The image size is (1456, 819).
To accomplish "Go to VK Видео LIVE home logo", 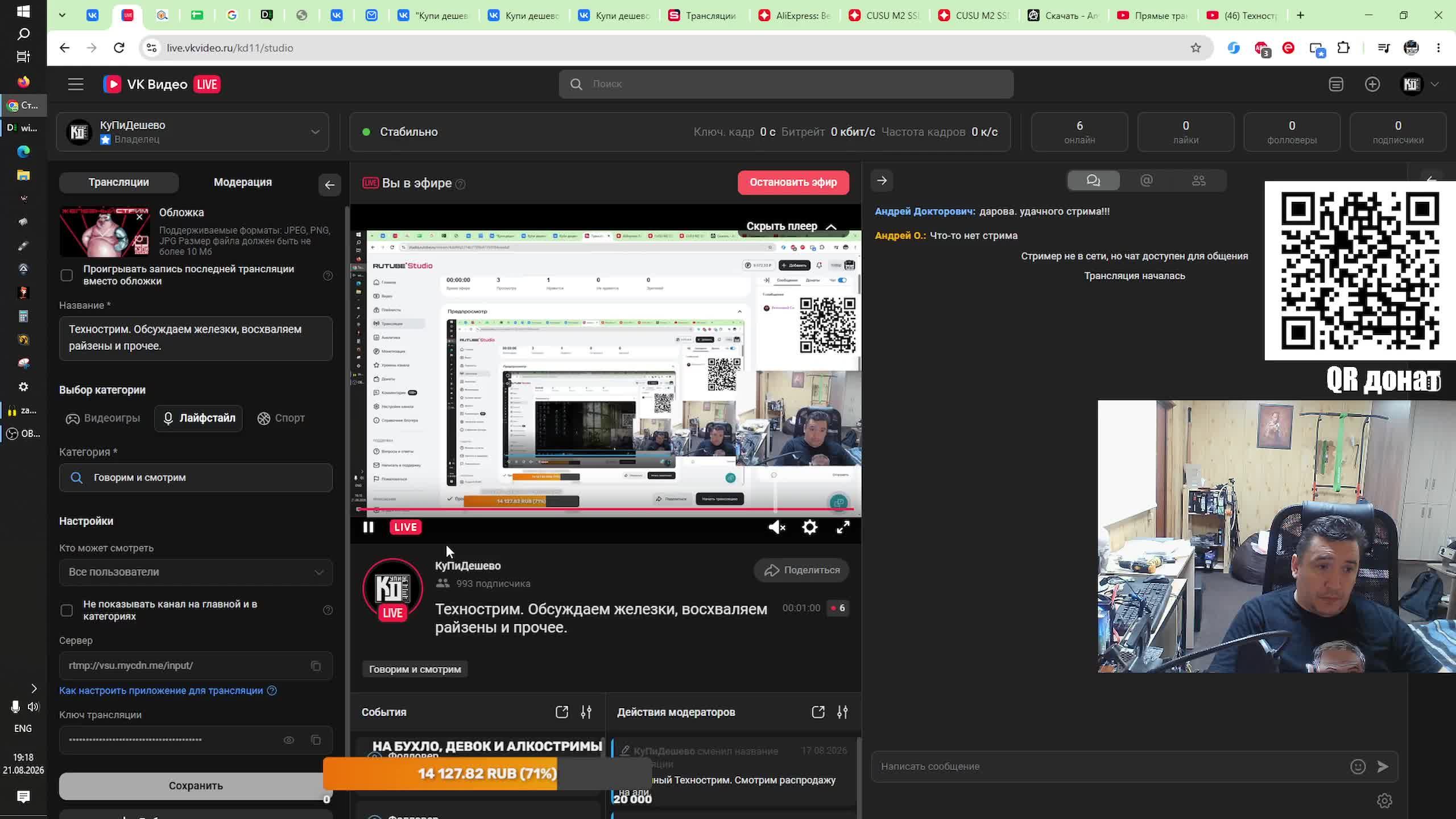I will click(x=162, y=84).
